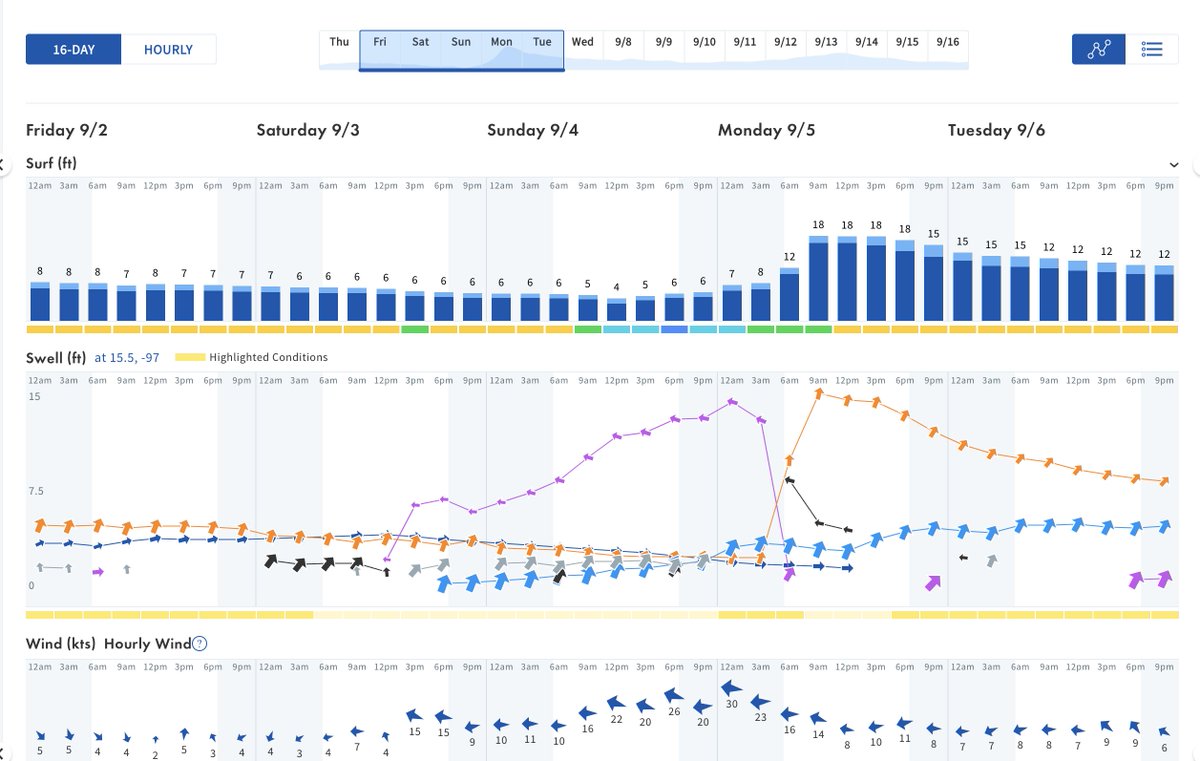Click dark blue condition segment on Sunday 6pm

tap(674, 329)
